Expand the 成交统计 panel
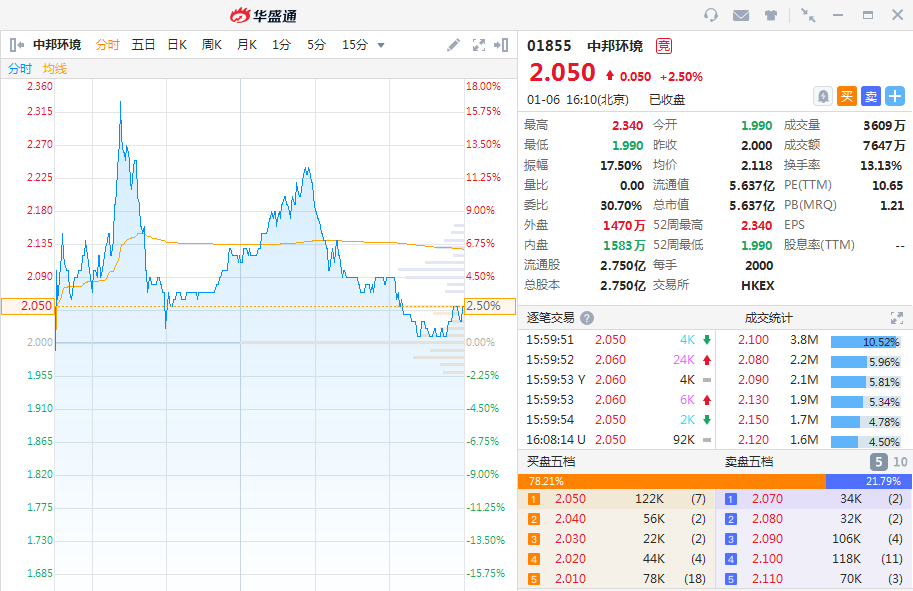The image size is (913, 591). click(897, 318)
